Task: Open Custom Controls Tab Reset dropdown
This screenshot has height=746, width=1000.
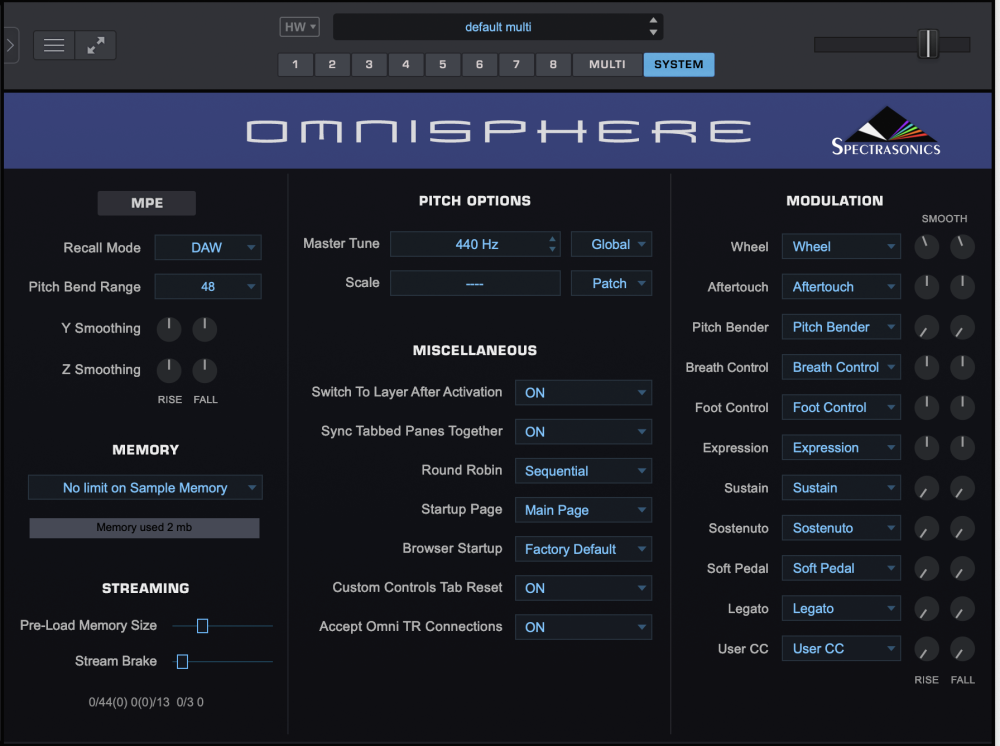Action: click(x=584, y=588)
